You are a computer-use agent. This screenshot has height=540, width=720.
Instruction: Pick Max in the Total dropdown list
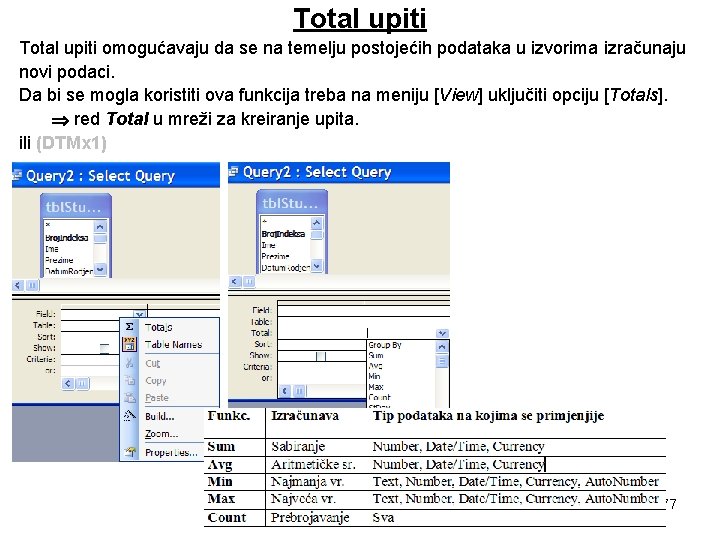coord(376,387)
